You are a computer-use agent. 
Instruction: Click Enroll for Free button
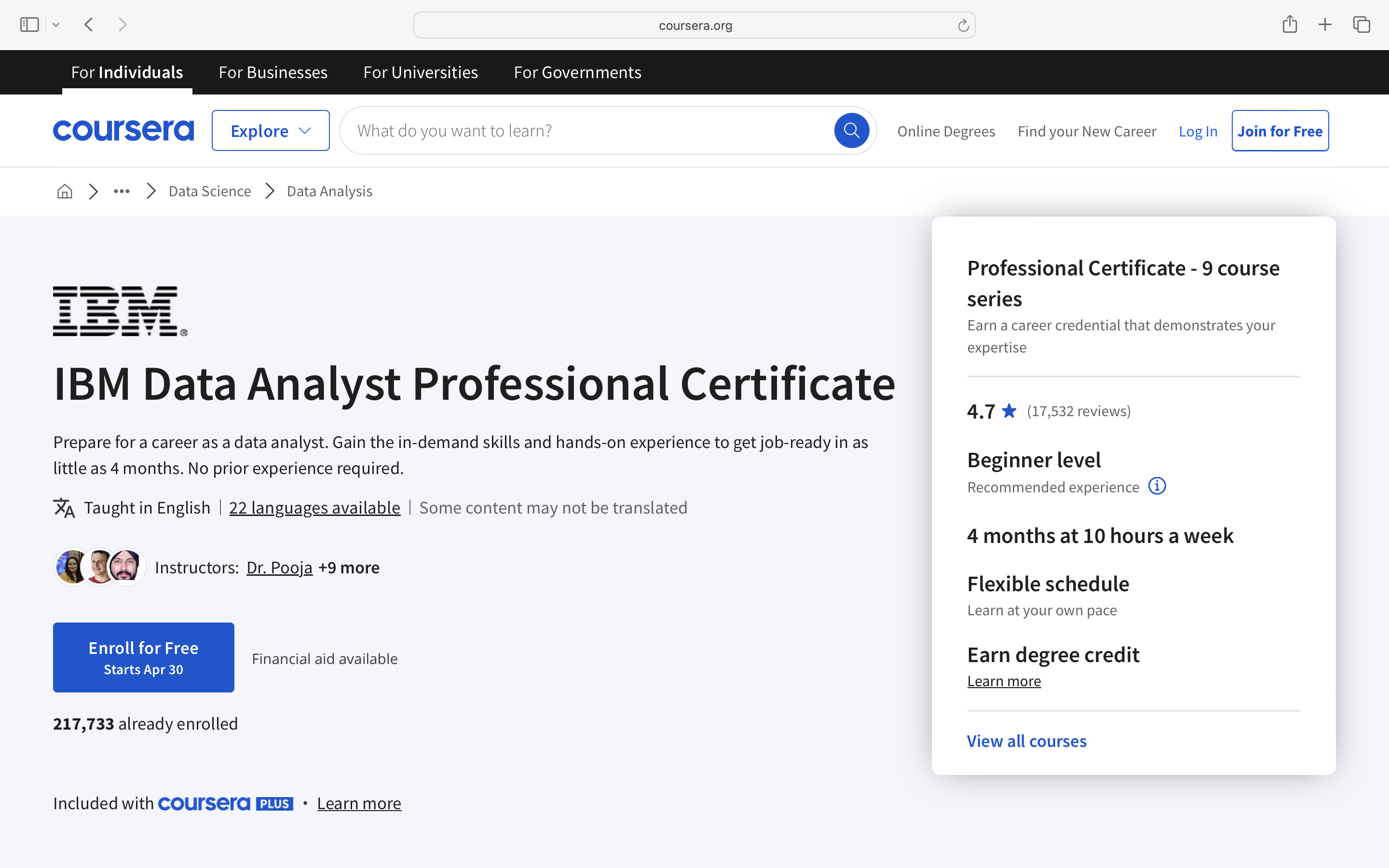(144, 657)
